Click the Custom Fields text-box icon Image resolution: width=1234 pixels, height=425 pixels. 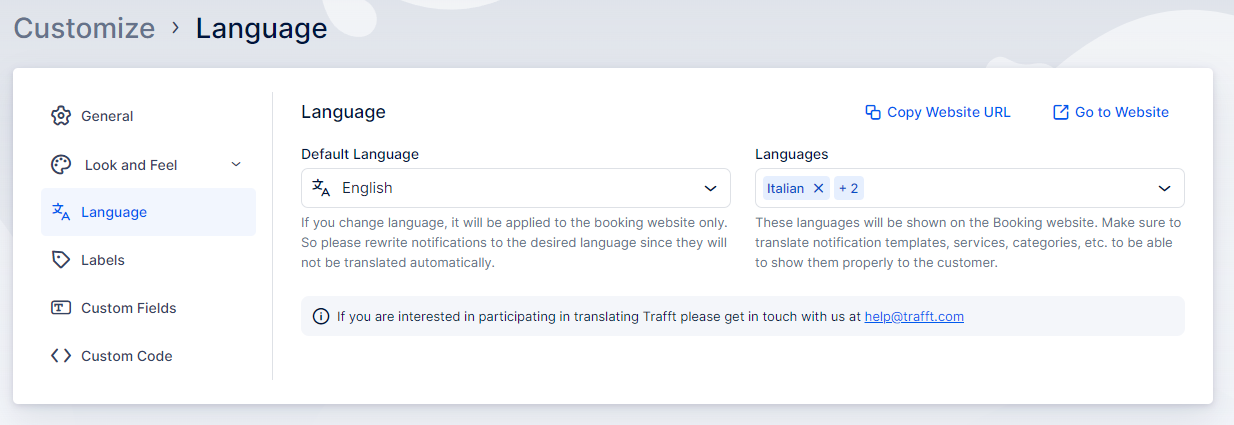point(61,308)
